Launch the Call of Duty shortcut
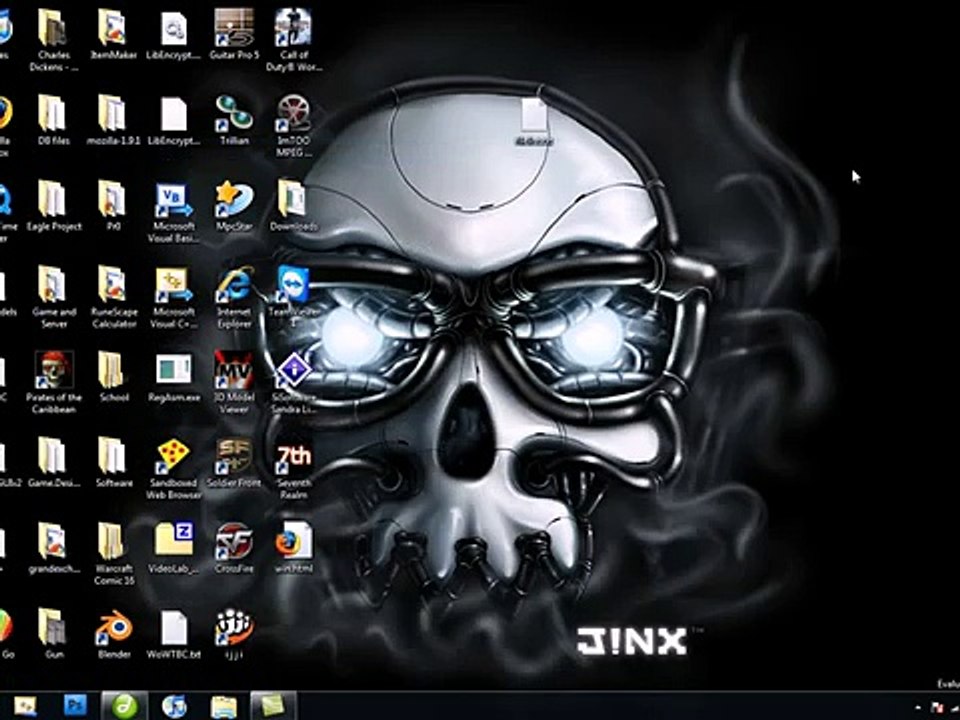This screenshot has width=960, height=720. pos(293,38)
